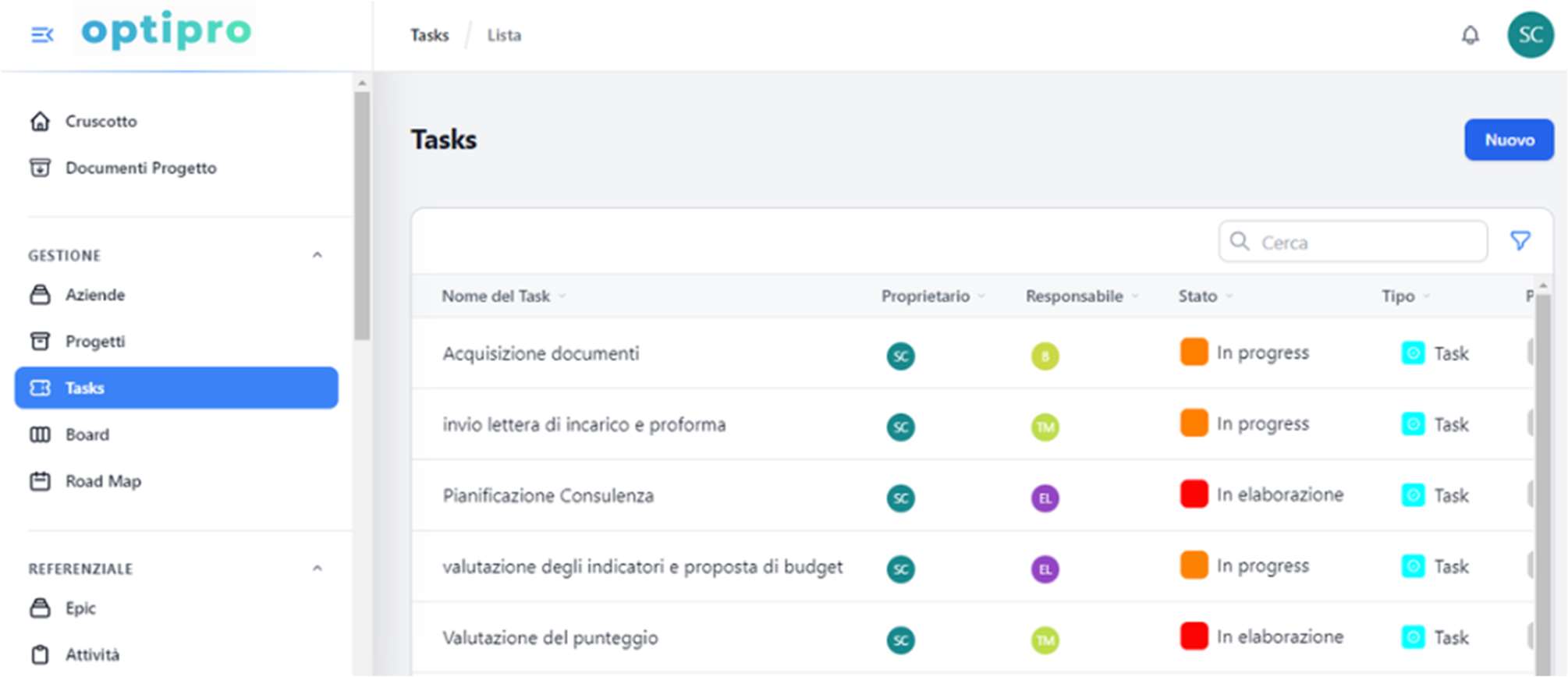
Task: Click the Road Map calendar icon
Action: click(x=40, y=481)
